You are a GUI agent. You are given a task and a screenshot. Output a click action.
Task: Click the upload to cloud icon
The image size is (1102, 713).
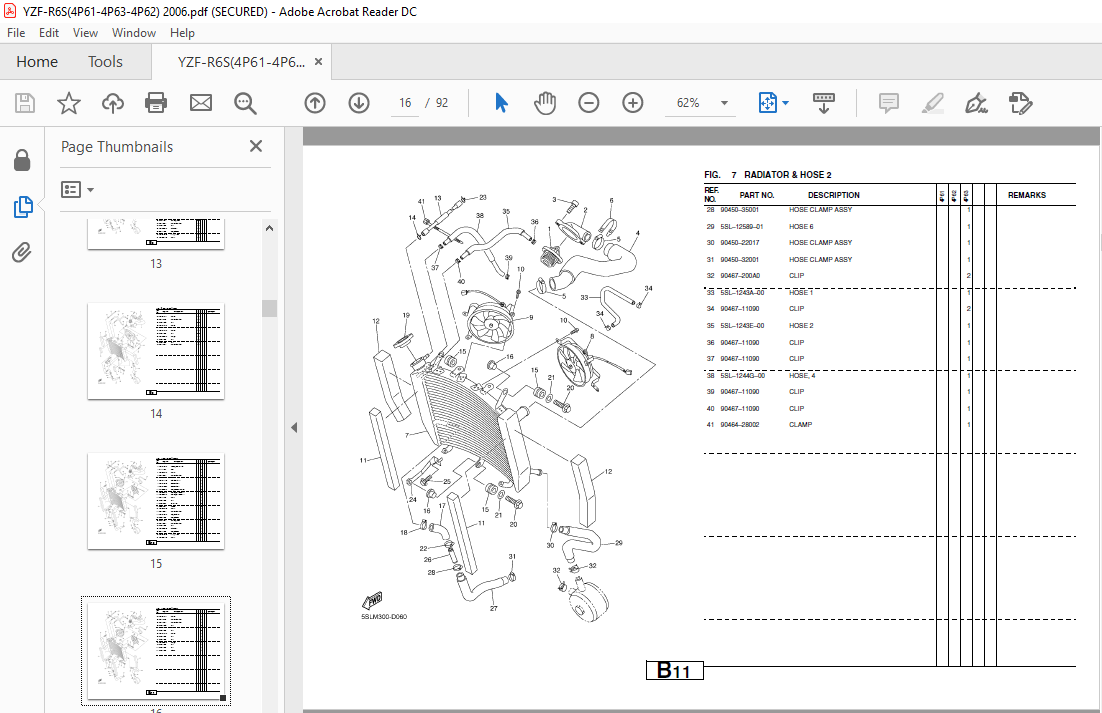(112, 103)
